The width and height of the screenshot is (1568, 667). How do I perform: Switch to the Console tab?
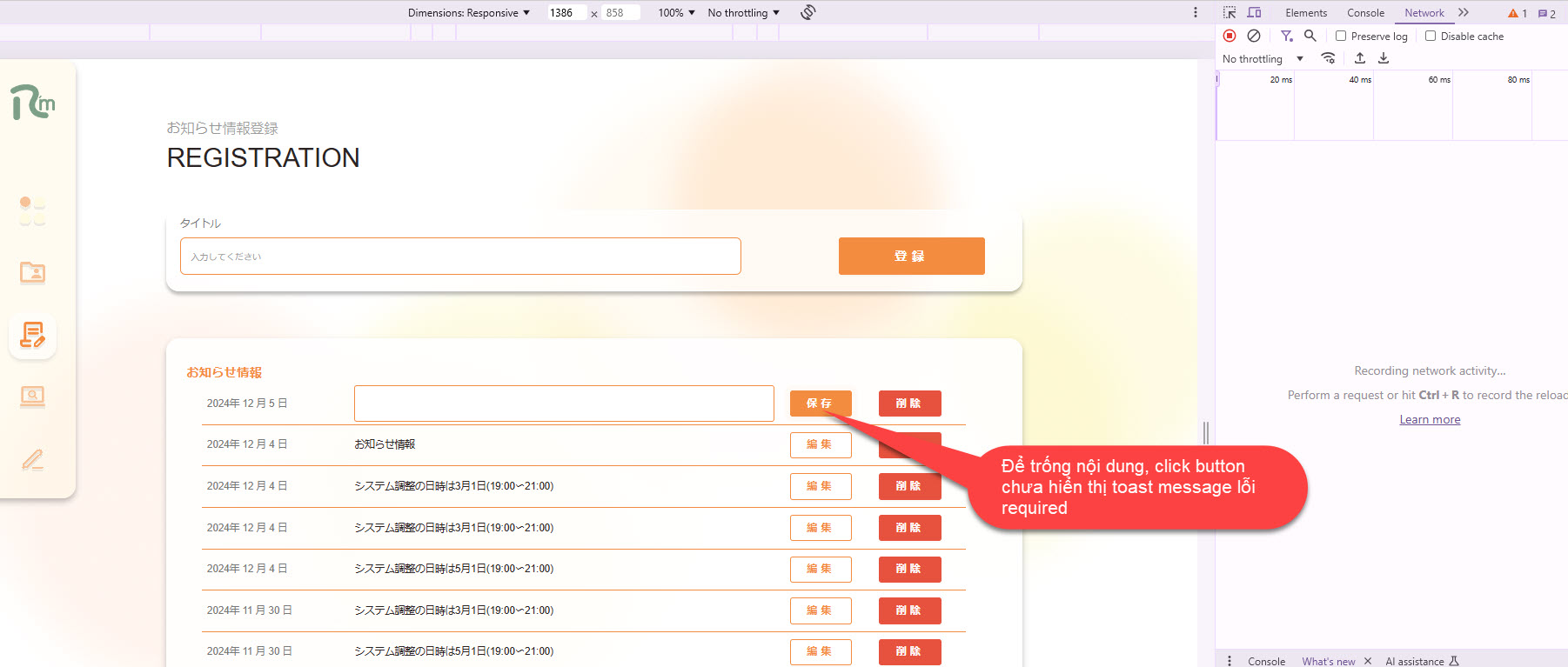click(x=1365, y=12)
